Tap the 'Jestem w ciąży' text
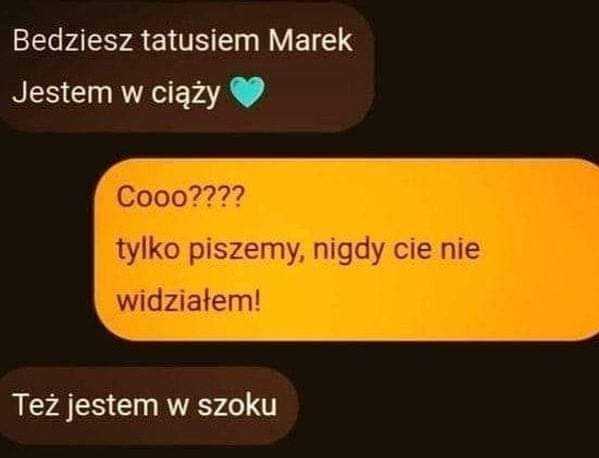599x458 pixels. click(x=117, y=94)
